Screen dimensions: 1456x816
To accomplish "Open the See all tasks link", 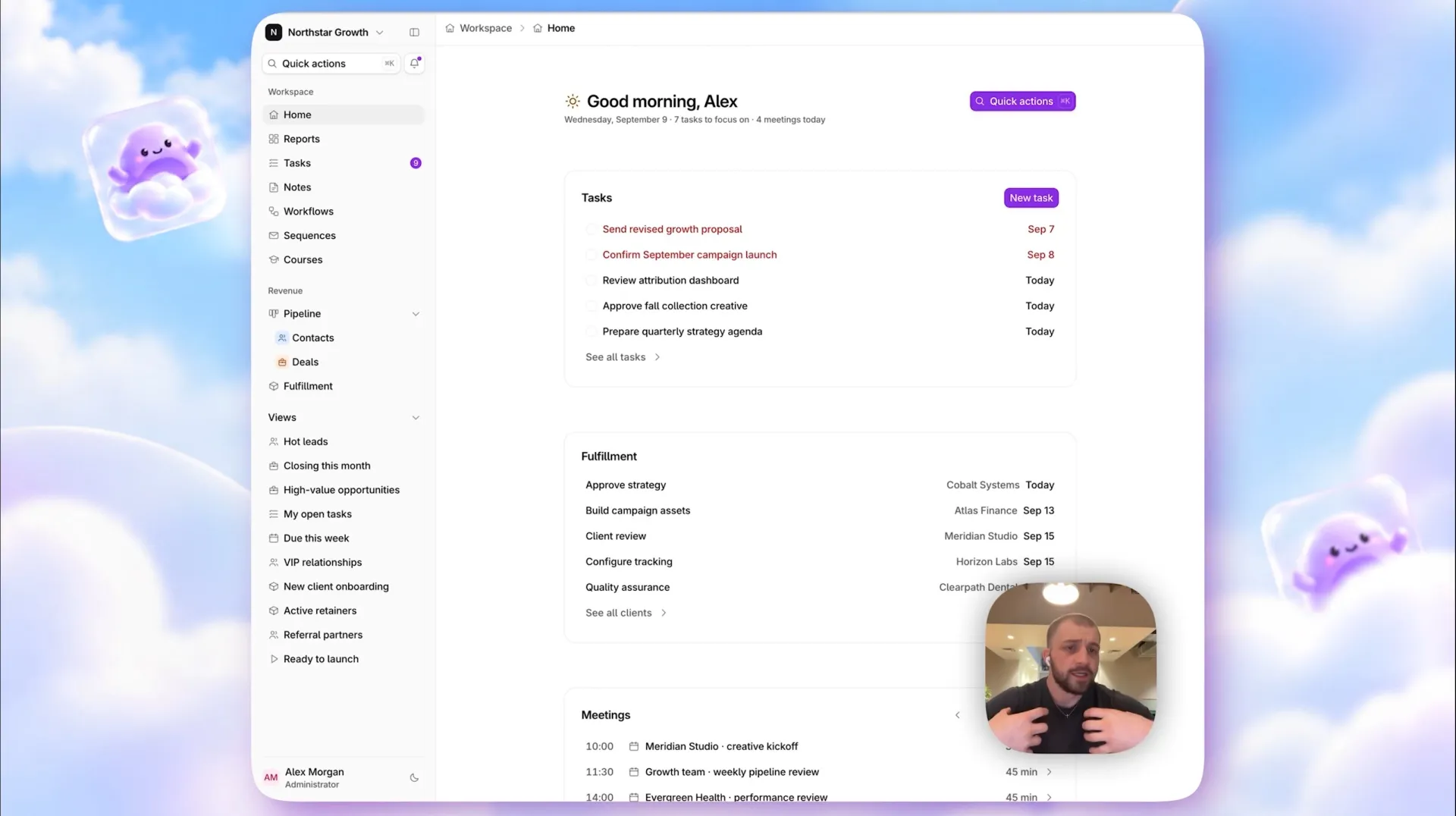I will pyautogui.click(x=623, y=357).
